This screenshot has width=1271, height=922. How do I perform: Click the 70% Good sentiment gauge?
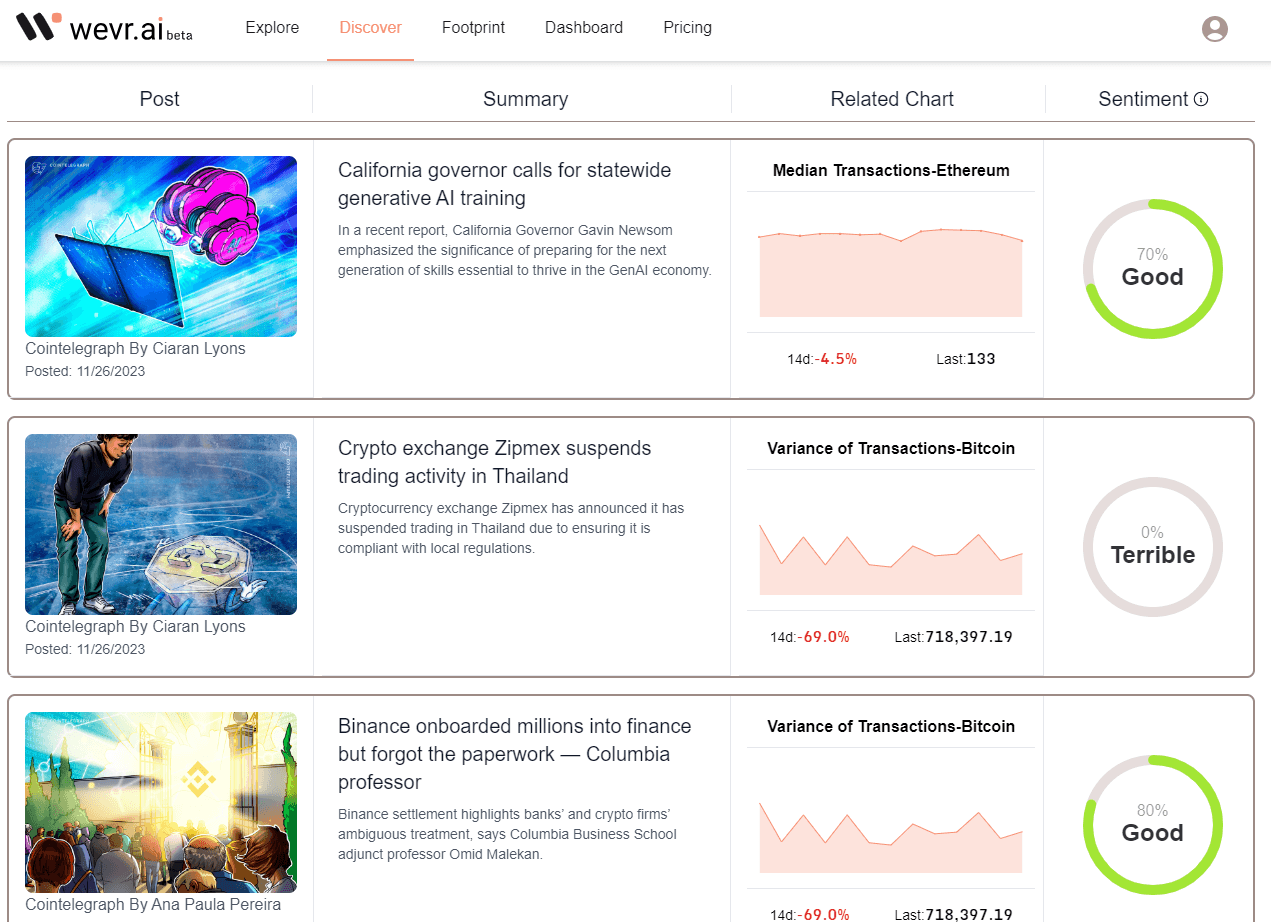[x=1152, y=269]
